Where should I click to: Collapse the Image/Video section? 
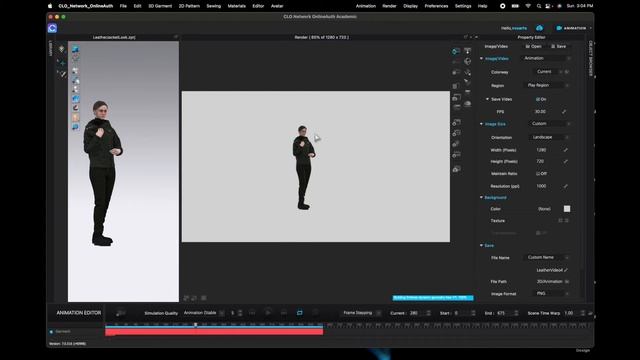(x=481, y=59)
